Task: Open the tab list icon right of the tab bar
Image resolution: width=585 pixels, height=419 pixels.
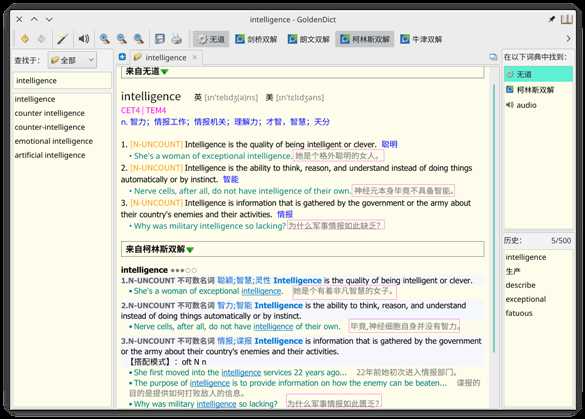Action: (x=493, y=57)
